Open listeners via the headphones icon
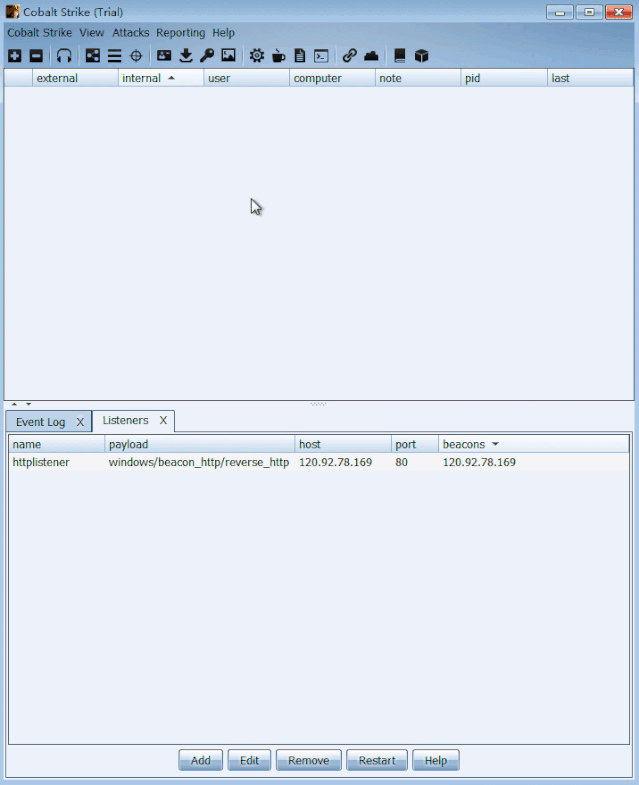 point(64,56)
